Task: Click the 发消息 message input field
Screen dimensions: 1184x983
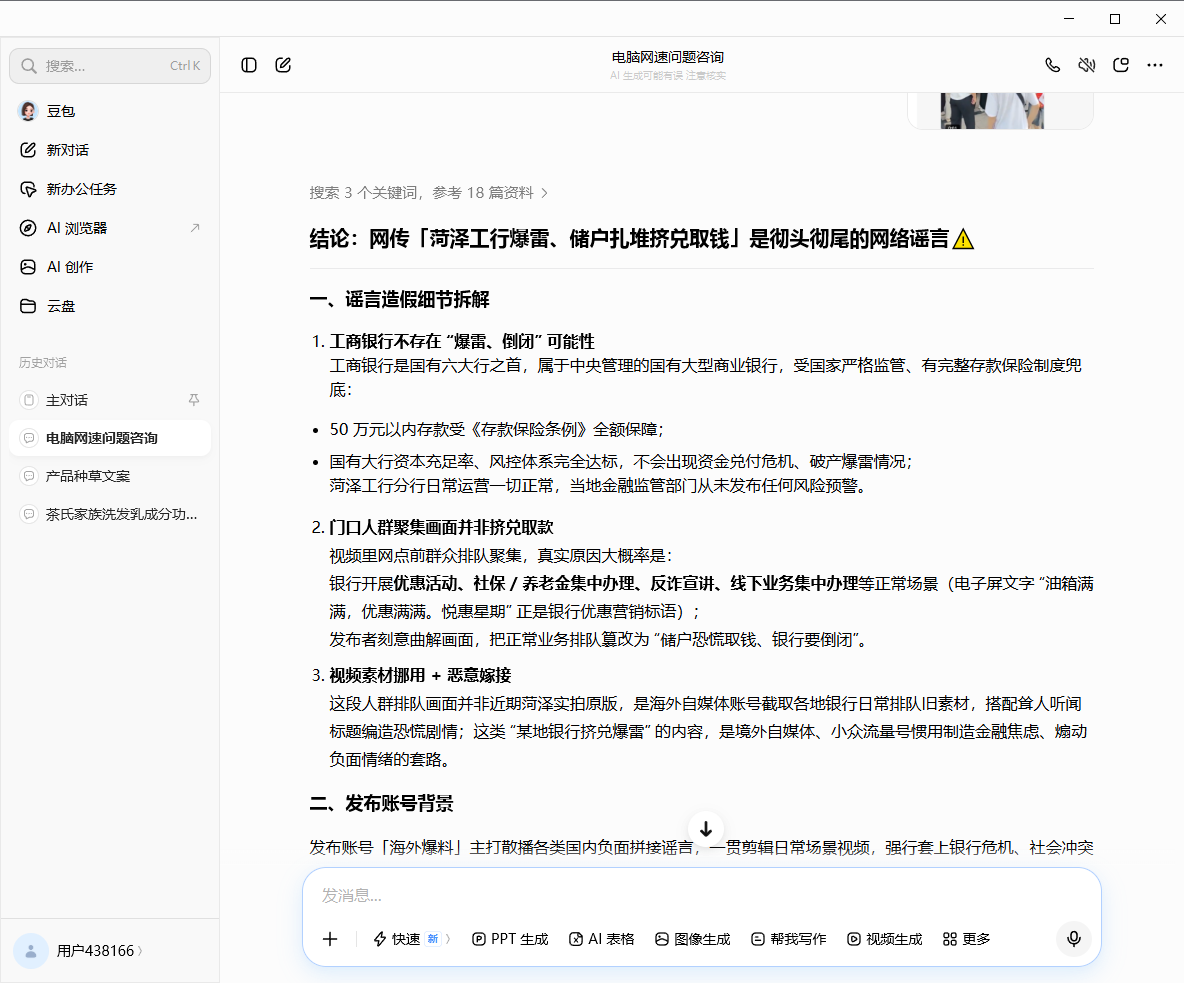Action: point(701,895)
